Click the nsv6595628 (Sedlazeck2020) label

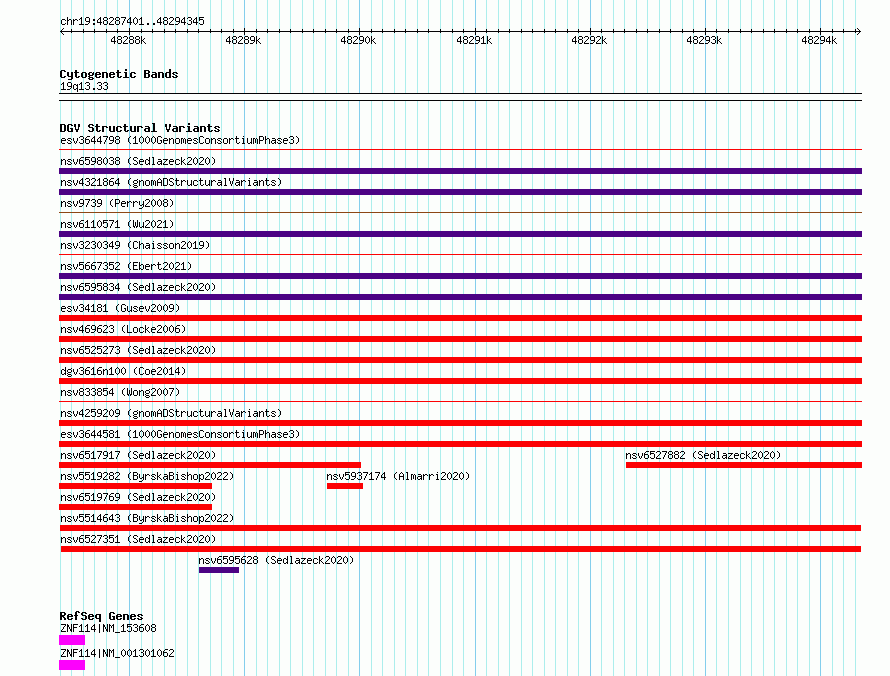276,560
